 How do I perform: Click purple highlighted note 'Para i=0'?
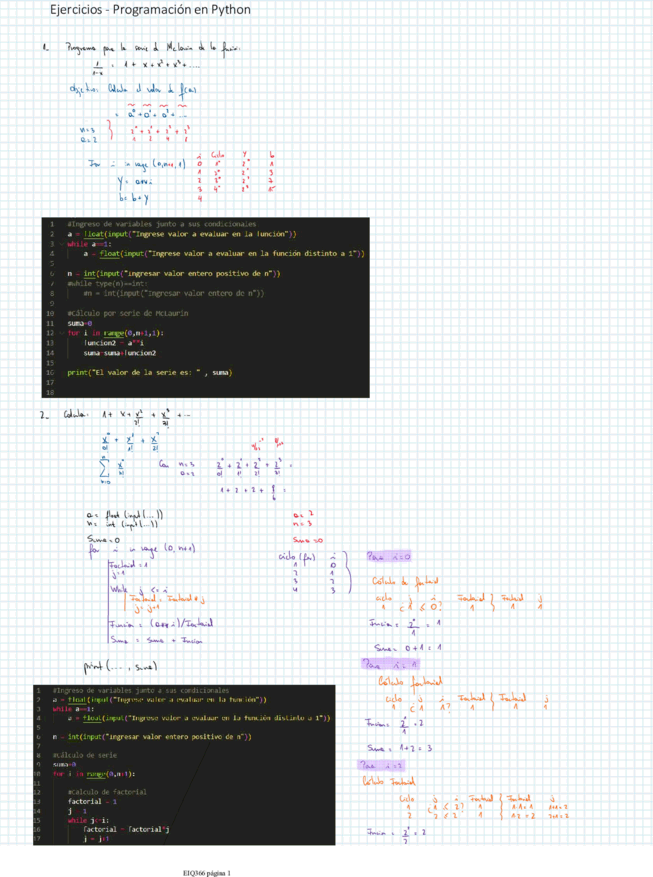point(389,557)
